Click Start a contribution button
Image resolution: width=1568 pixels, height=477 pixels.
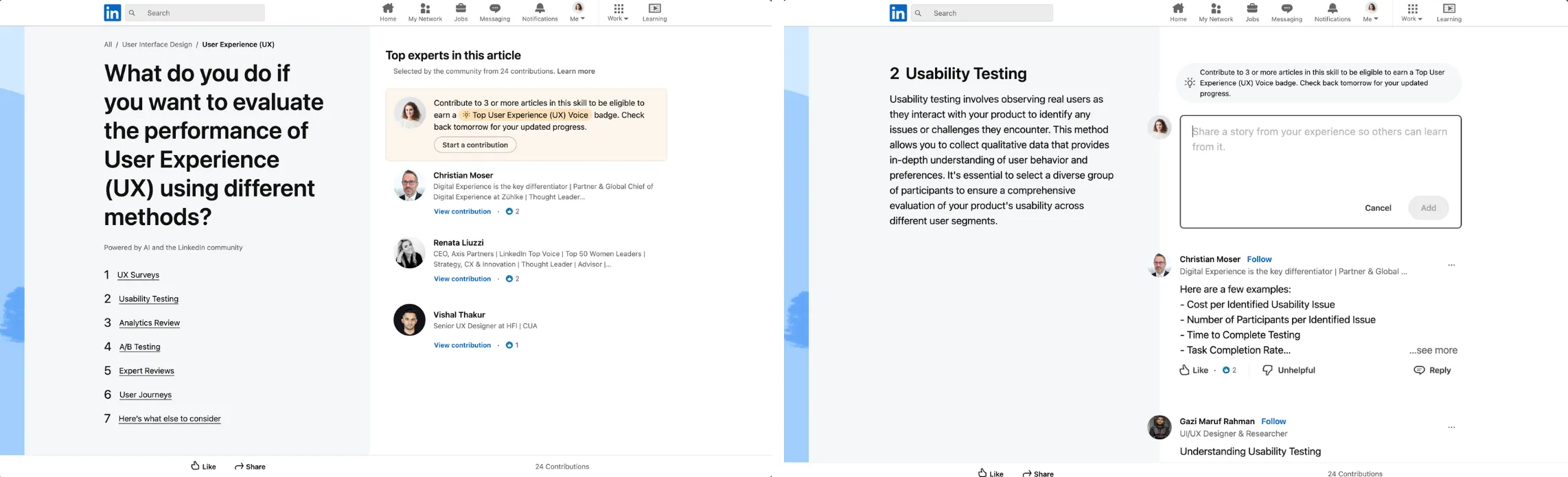click(475, 145)
